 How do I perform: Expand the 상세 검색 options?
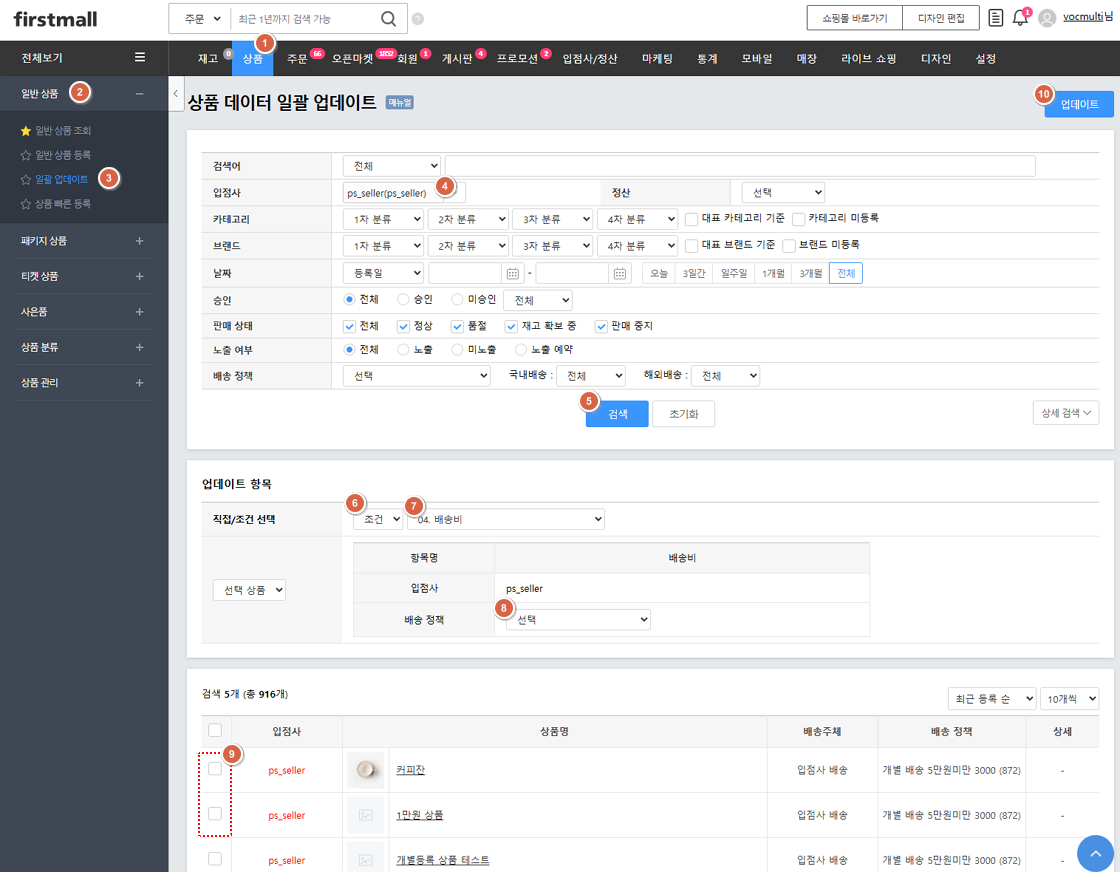click(x=1066, y=413)
